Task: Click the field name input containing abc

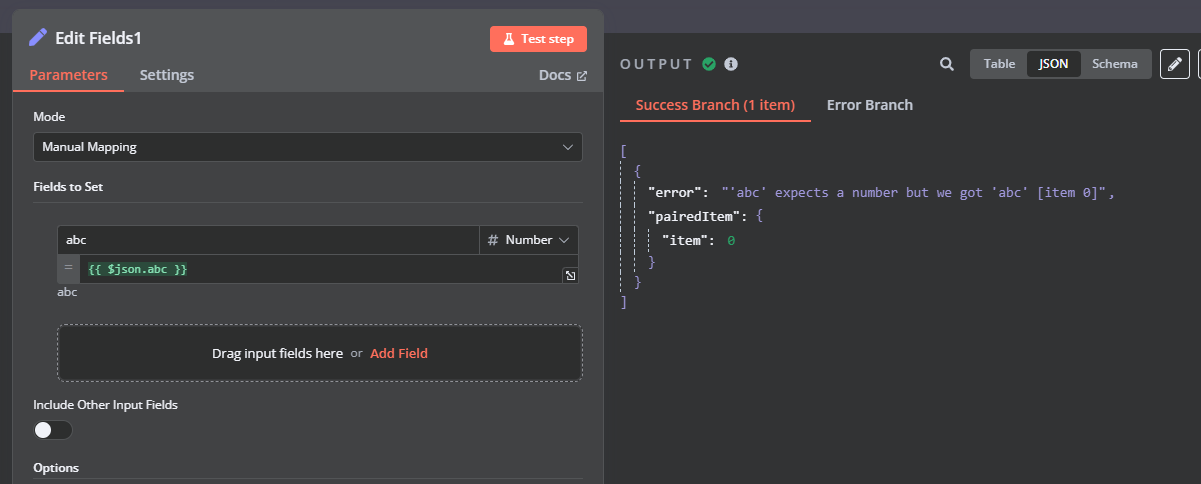Action: point(268,240)
